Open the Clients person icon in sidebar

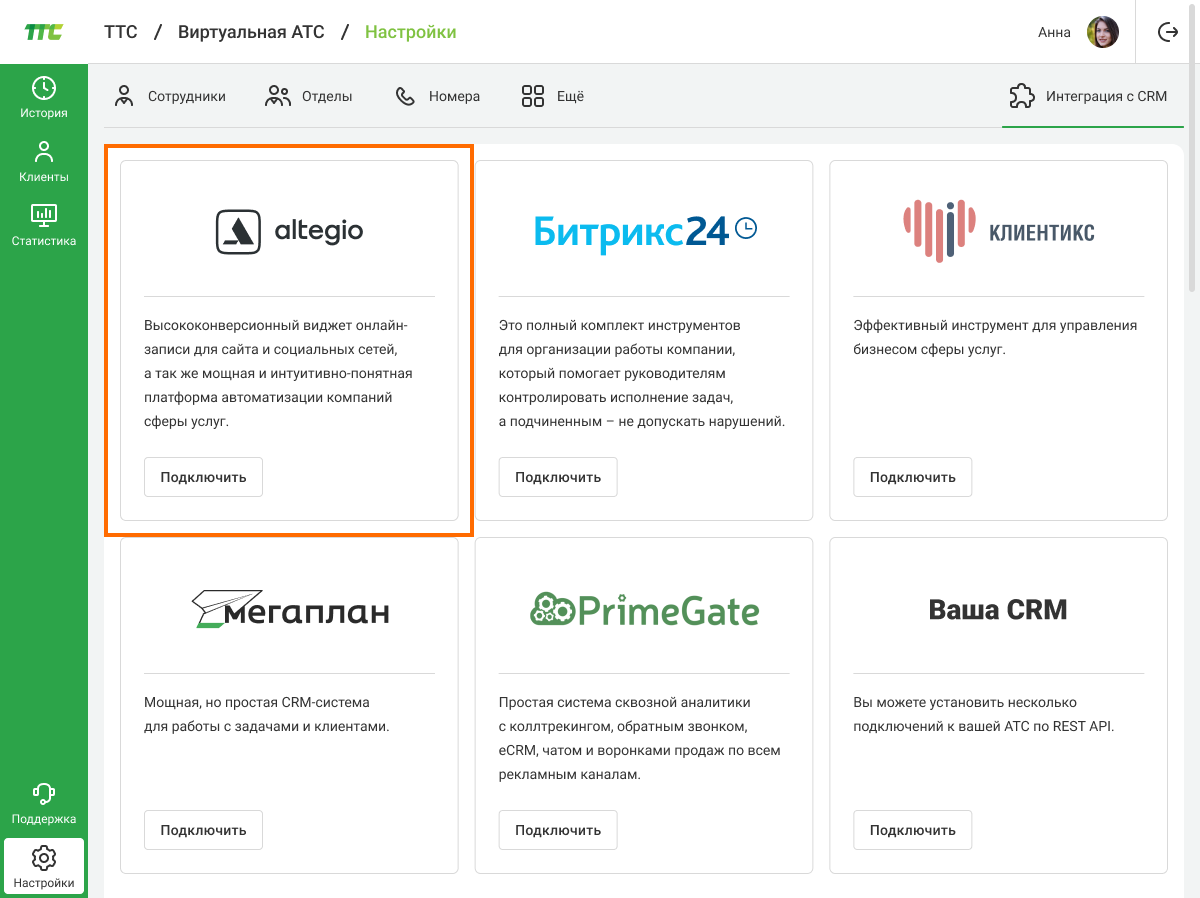coord(44,153)
